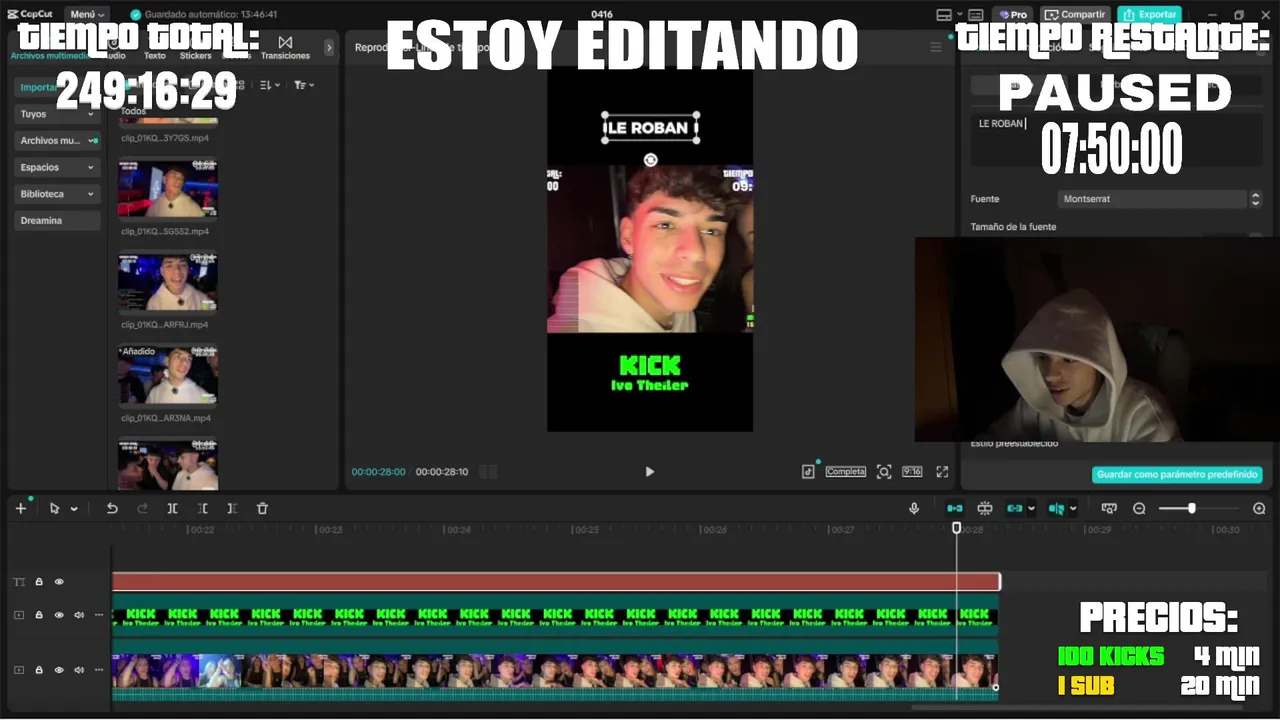Select clip_01KQ...AR3NA.mp4 thumbnail
1280x720 pixels.
pyautogui.click(x=168, y=374)
